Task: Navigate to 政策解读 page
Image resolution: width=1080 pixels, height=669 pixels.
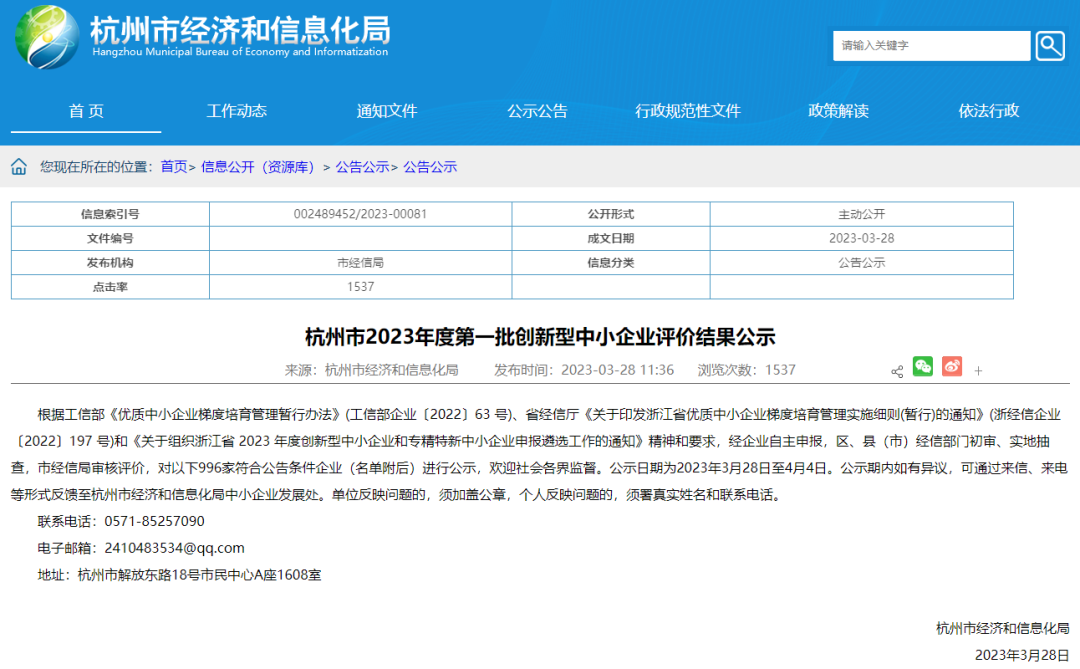Action: [x=838, y=111]
